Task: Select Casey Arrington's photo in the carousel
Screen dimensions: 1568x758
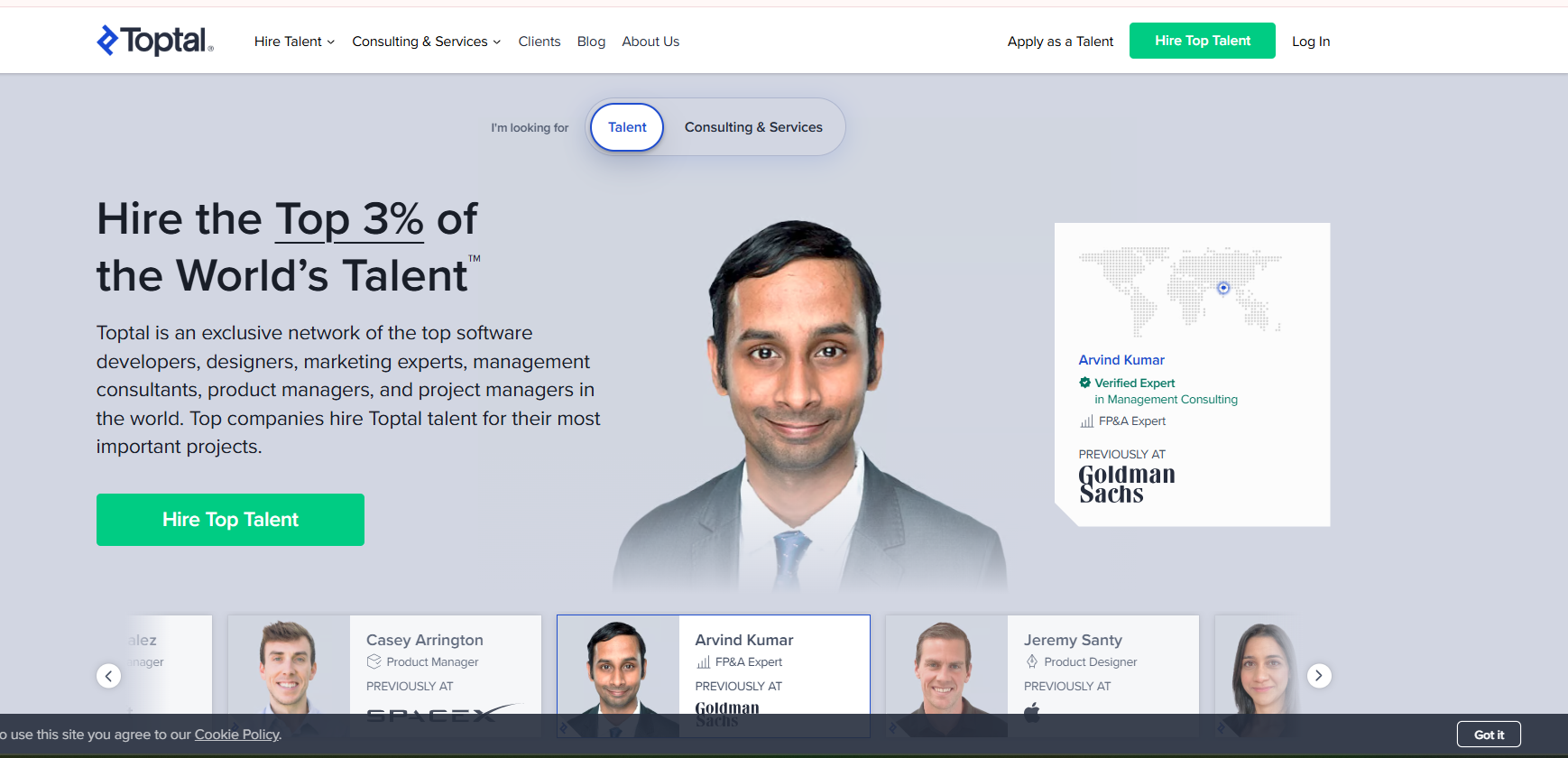Action: pyautogui.click(x=289, y=676)
